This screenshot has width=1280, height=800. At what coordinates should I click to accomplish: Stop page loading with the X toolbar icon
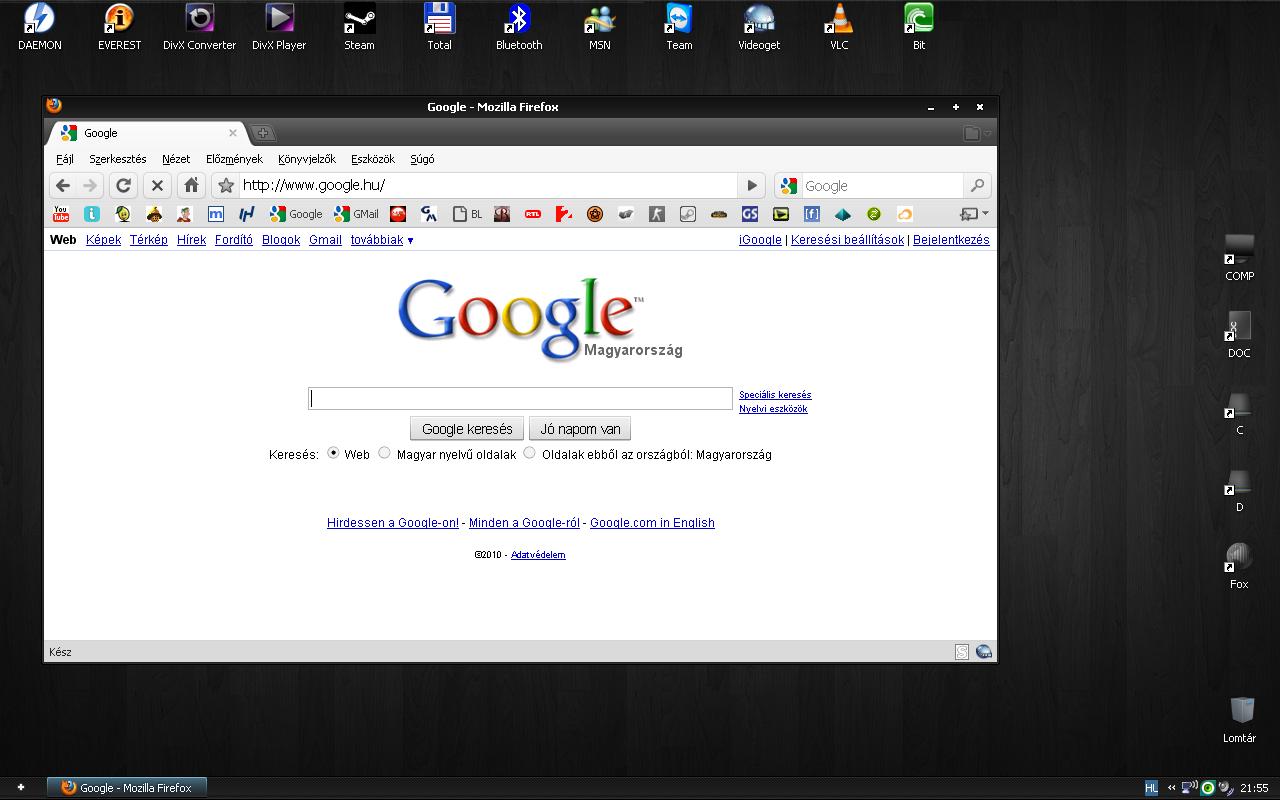pyautogui.click(x=157, y=185)
